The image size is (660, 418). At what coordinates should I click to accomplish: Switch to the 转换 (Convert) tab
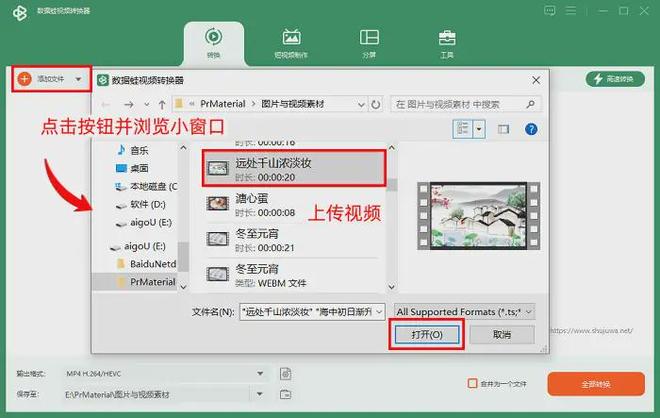(213, 43)
